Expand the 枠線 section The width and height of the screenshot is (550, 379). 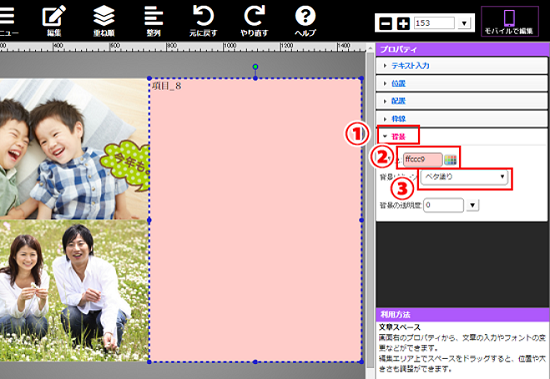462,119
